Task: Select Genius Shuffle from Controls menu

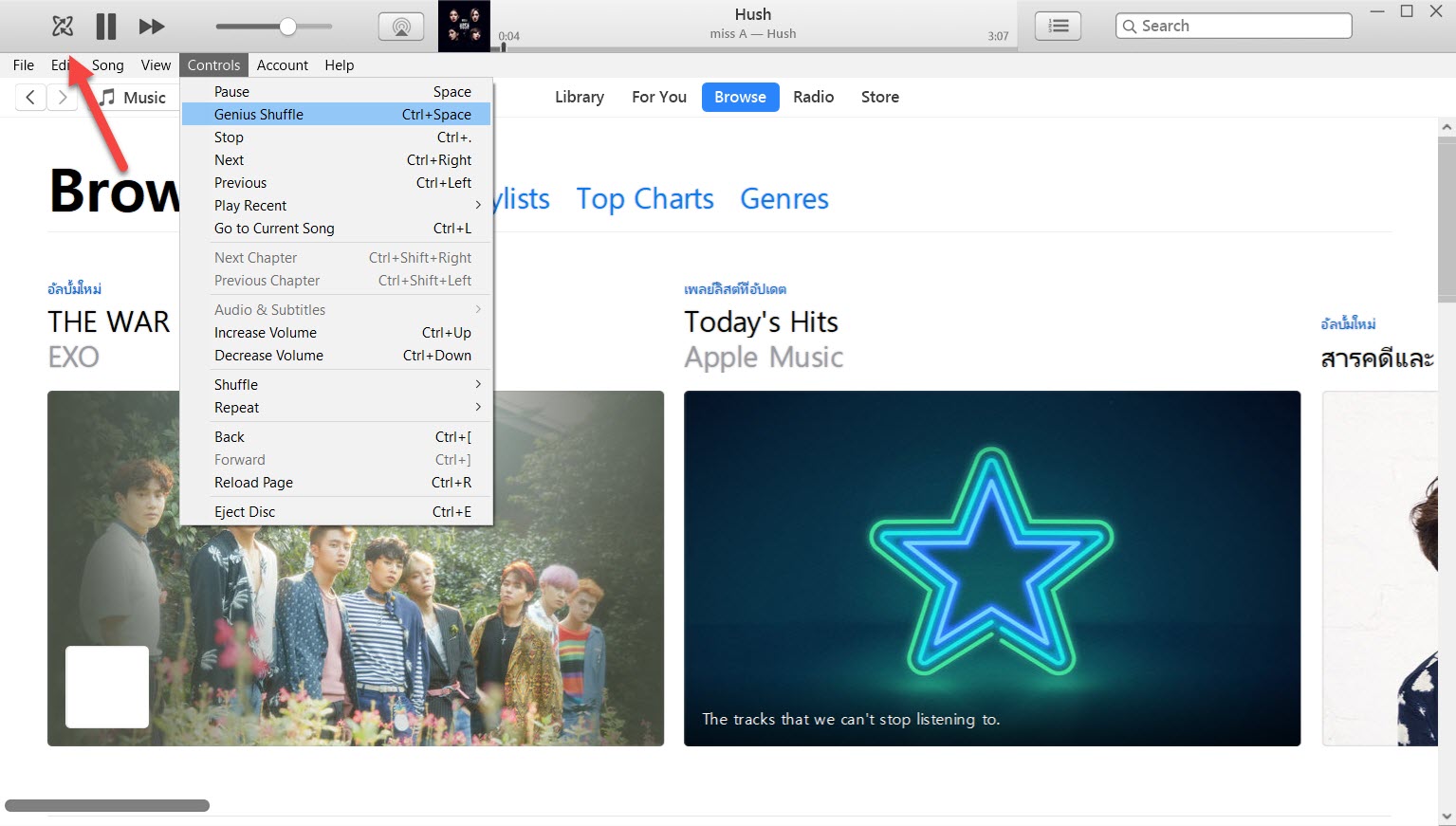Action: [258, 114]
